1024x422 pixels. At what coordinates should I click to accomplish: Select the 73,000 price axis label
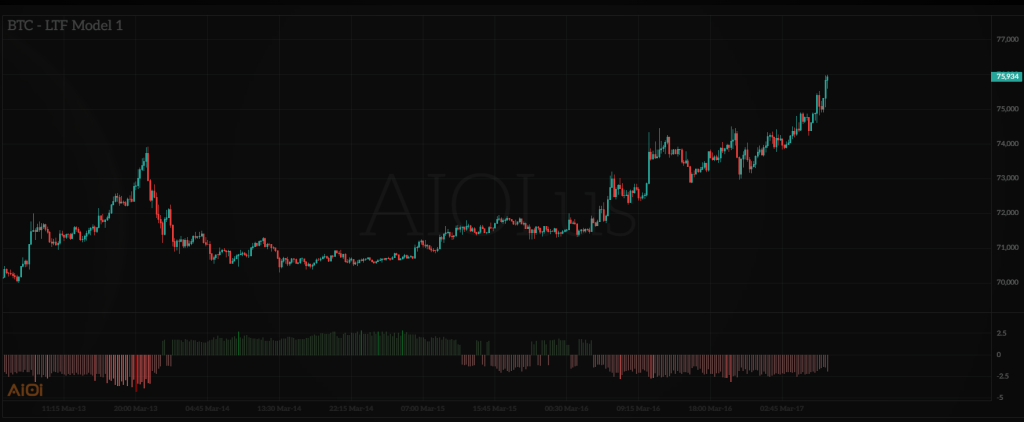point(1005,178)
